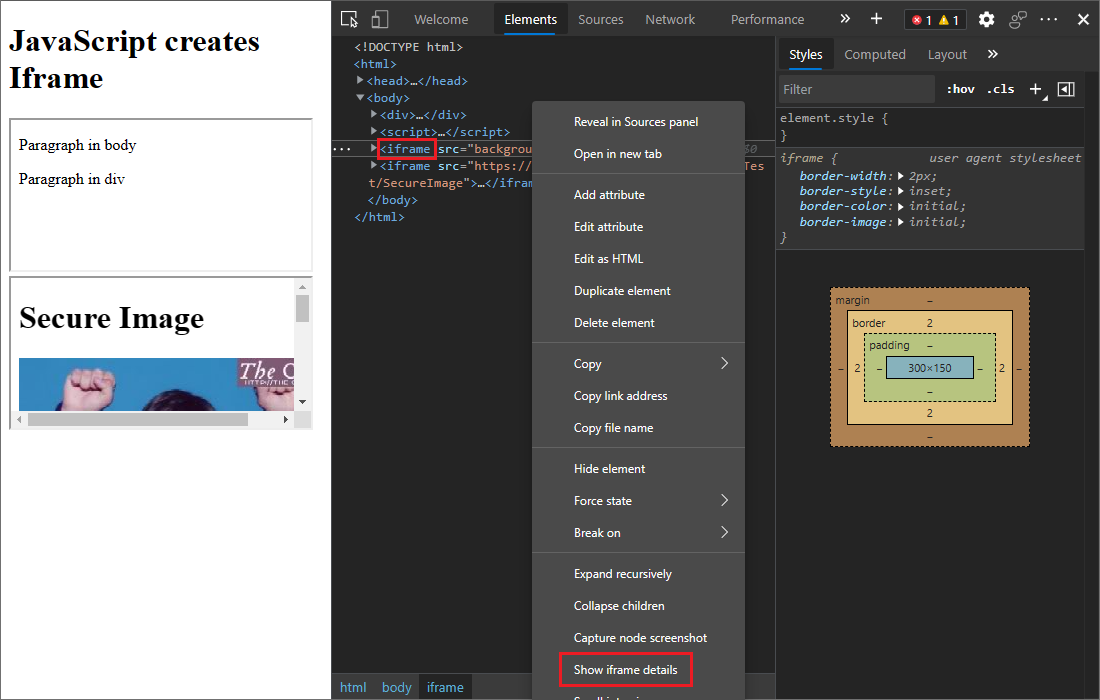Open the Copy submenu
This screenshot has width=1100, height=700.
pyautogui.click(x=638, y=363)
